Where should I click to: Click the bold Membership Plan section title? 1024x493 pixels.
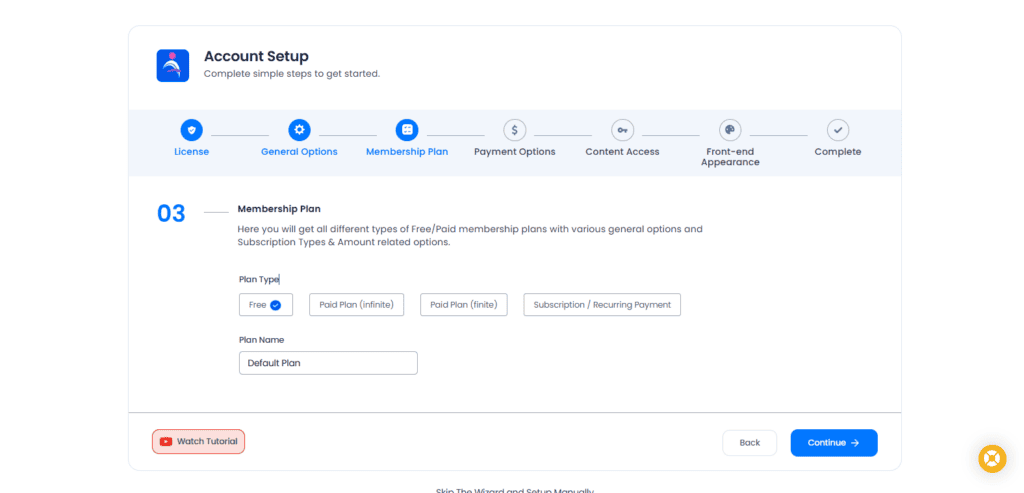click(x=279, y=209)
